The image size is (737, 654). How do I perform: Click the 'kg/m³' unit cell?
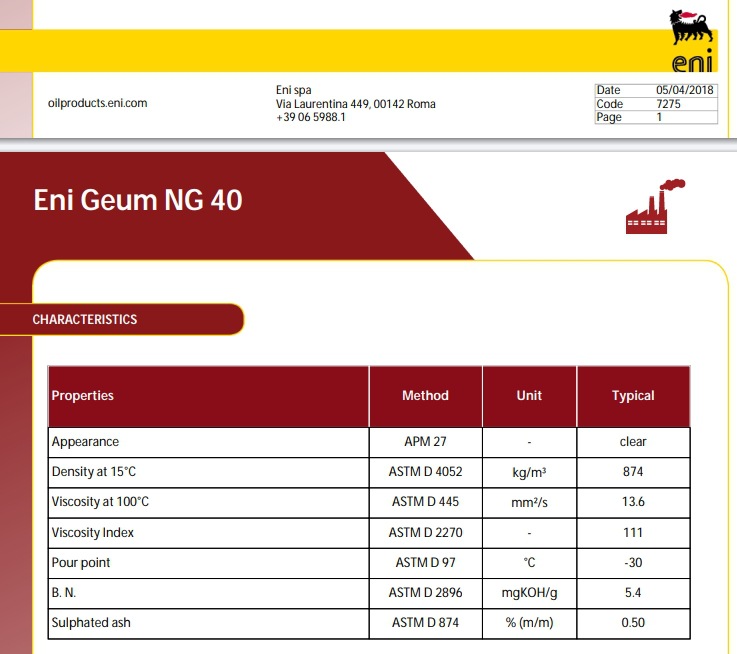(x=529, y=472)
